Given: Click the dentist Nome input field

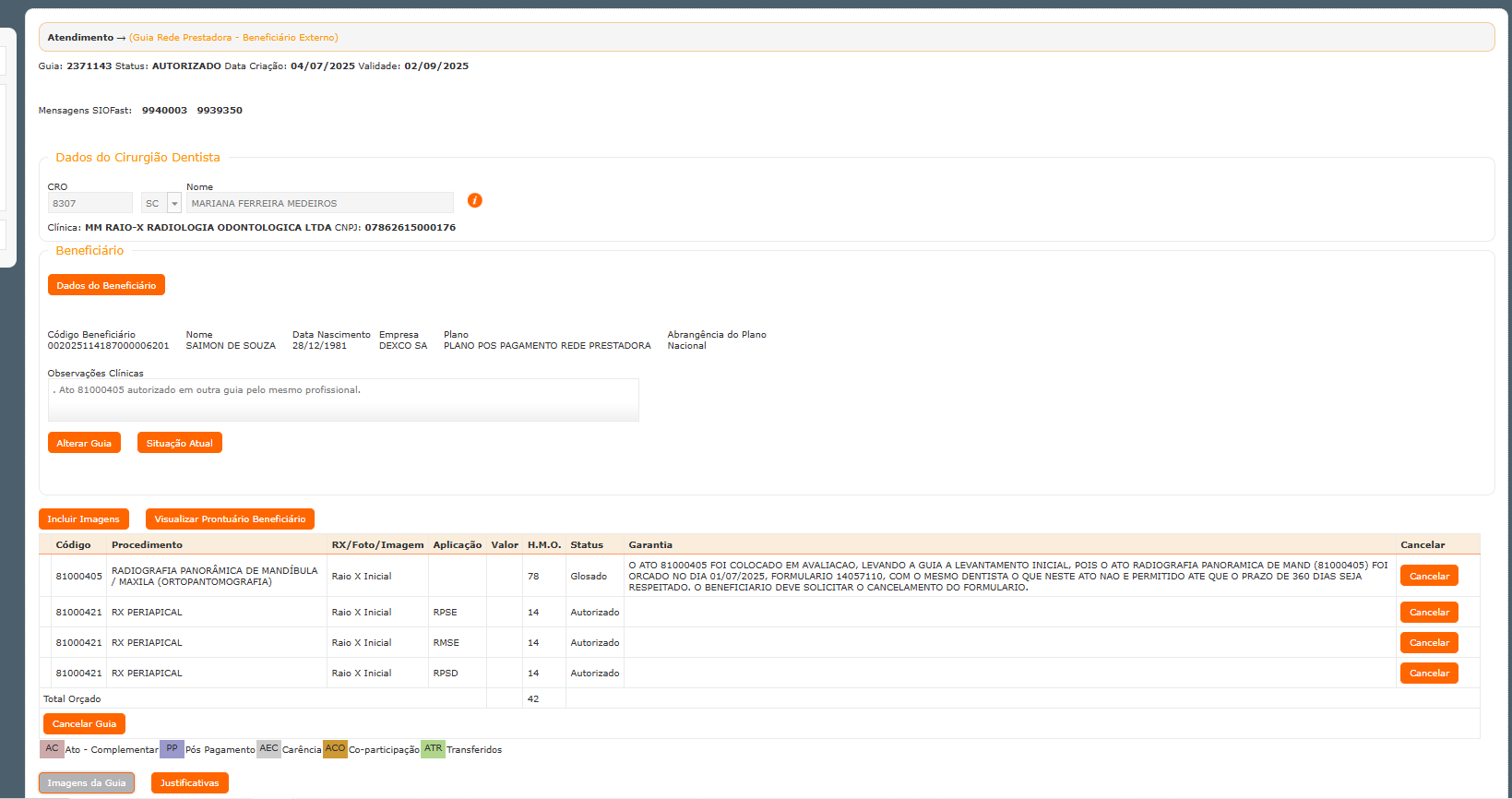Looking at the screenshot, I should pos(319,203).
